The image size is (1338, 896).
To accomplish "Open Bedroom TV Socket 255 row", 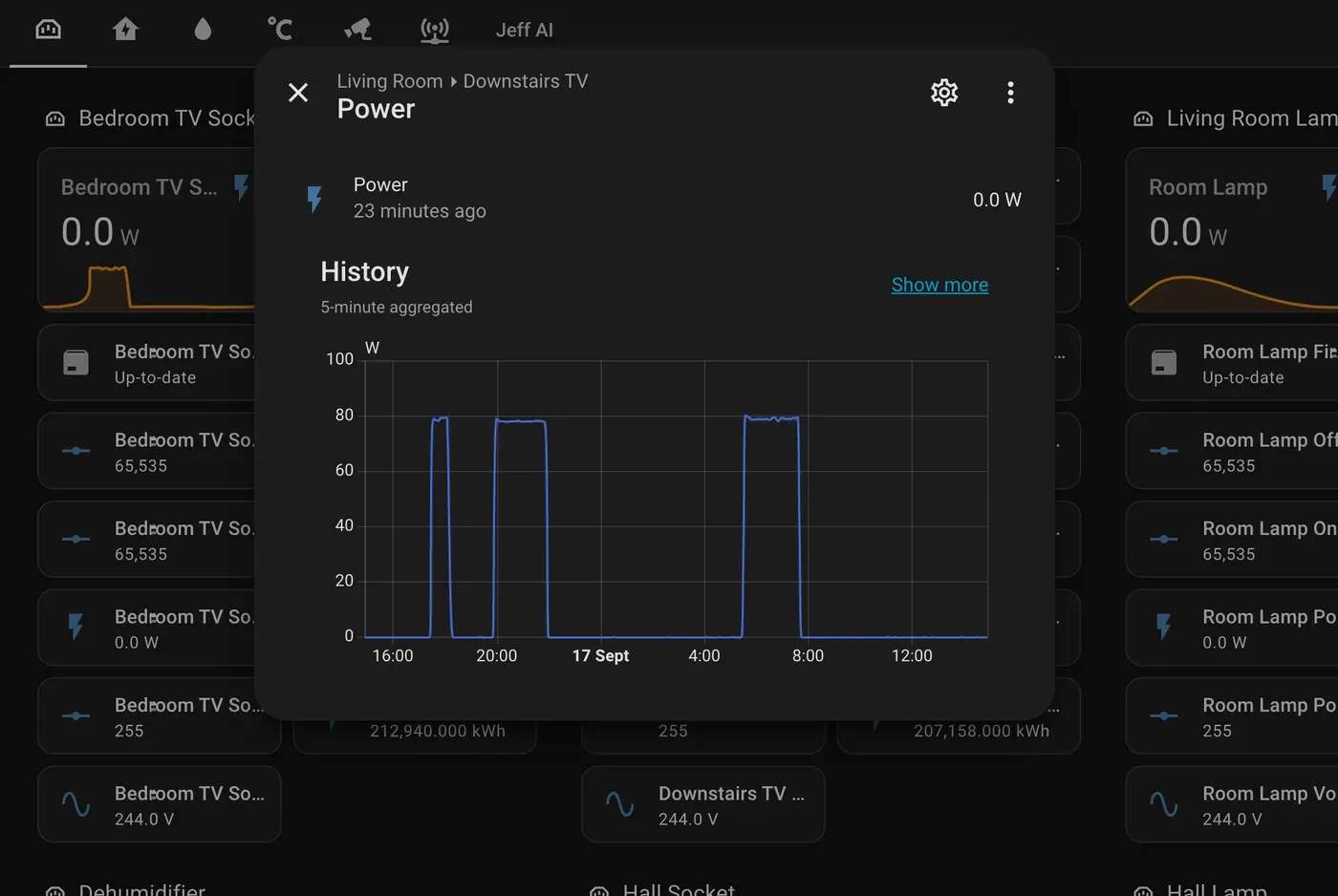I will pyautogui.click(x=160, y=716).
